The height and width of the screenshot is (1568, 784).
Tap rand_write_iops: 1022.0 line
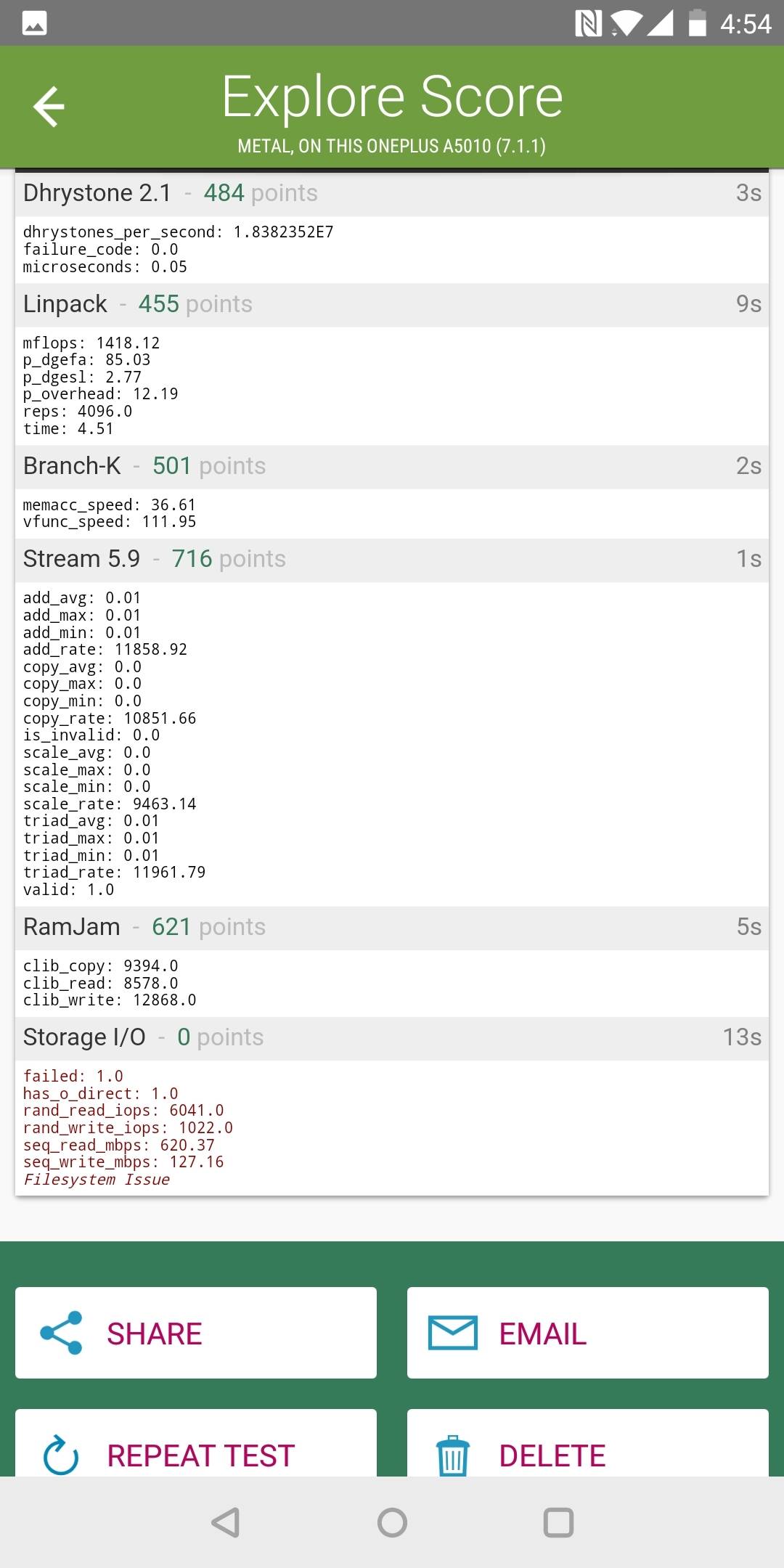tap(128, 1128)
